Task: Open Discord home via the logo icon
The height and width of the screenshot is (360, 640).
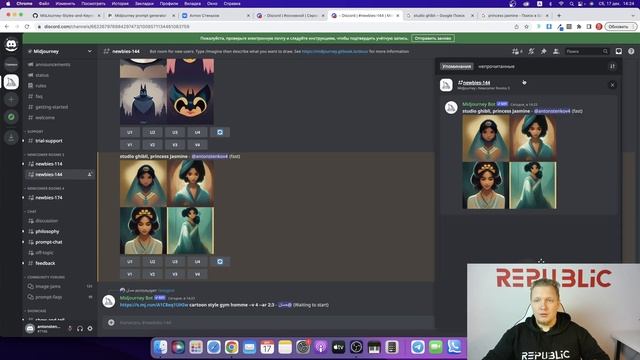Action: [x=11, y=45]
